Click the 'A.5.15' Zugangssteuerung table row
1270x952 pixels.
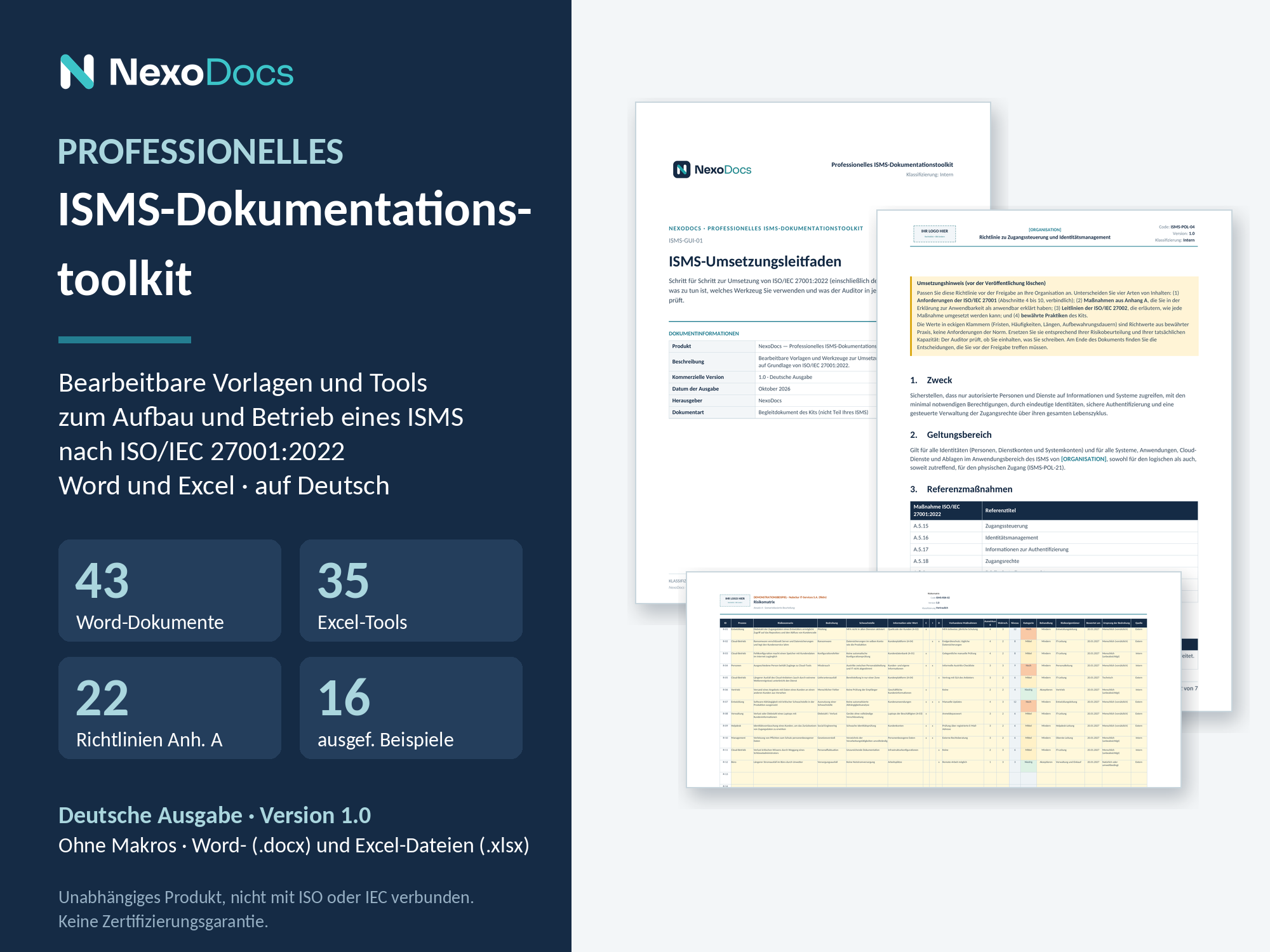[1054, 526]
